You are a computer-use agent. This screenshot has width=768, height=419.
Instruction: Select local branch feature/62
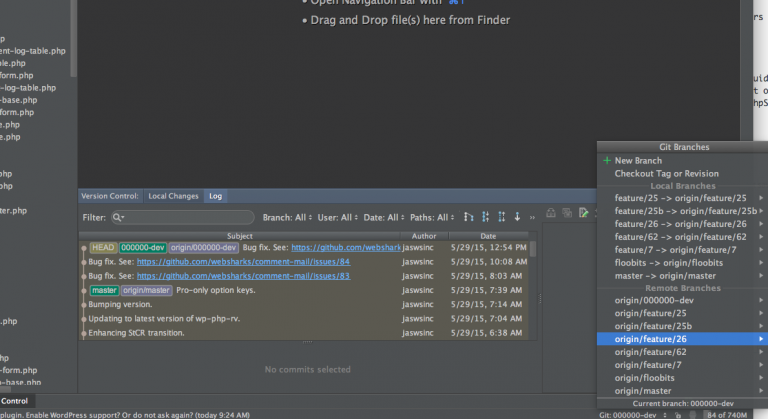[682, 237]
